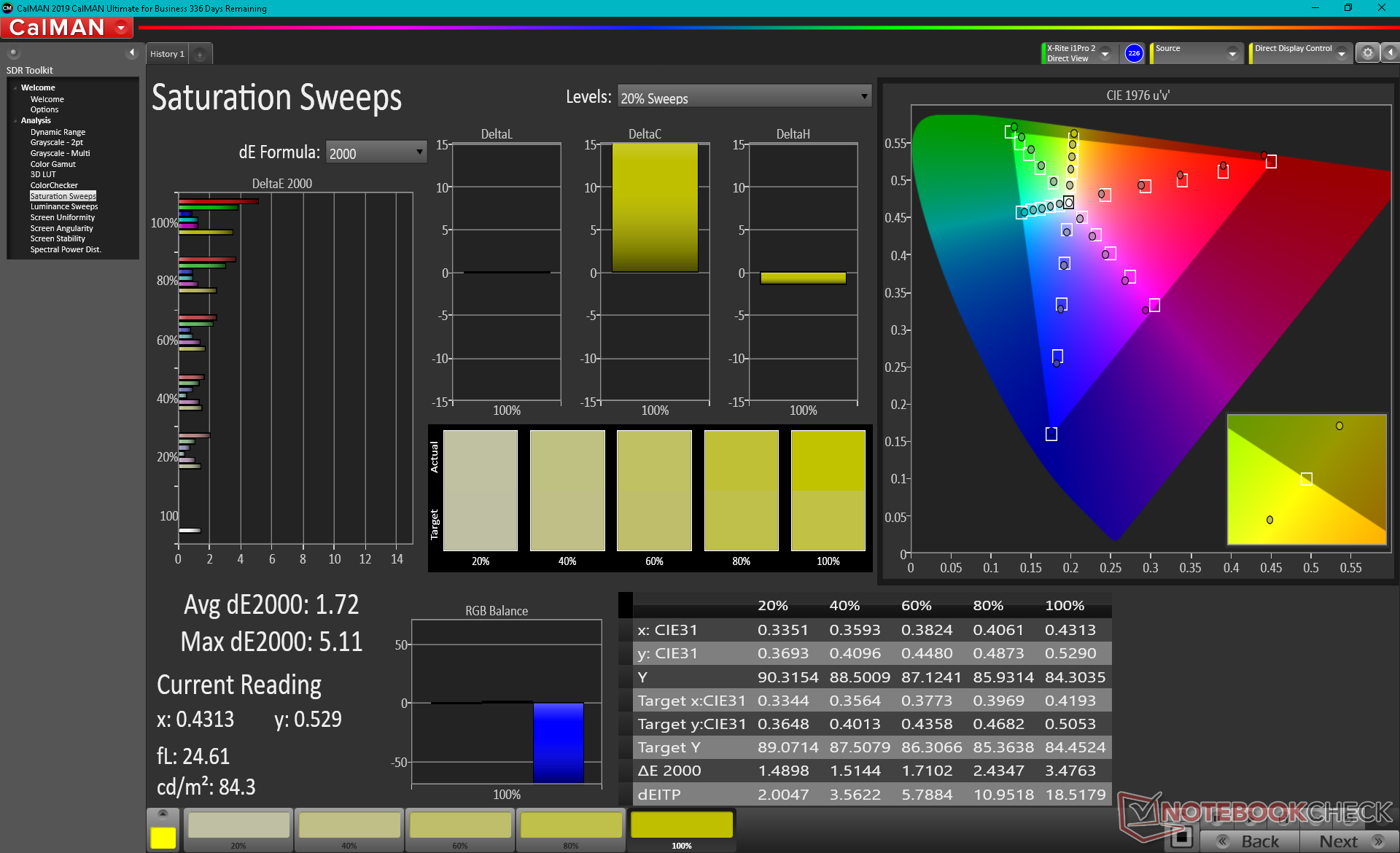Image resolution: width=1400 pixels, height=853 pixels.
Task: Open the Levels 20% Sweeps dropdown
Action: click(744, 97)
